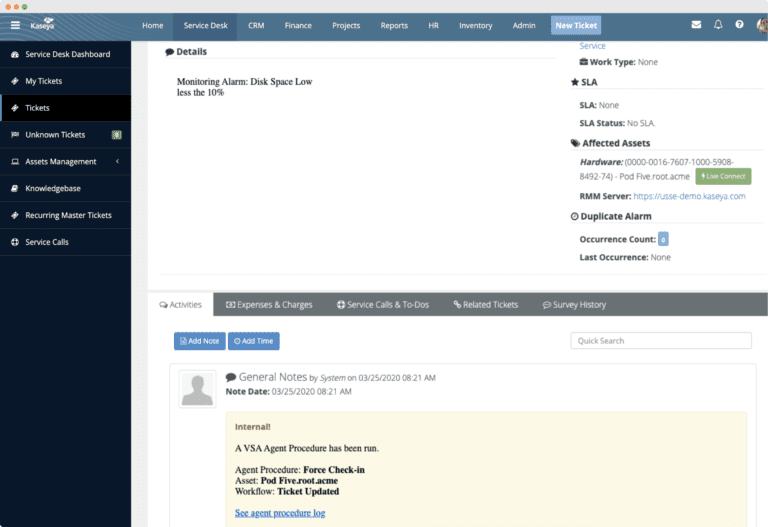The height and width of the screenshot is (527, 768).
Task: Click the 'Internal!' note label
Action: (253, 427)
